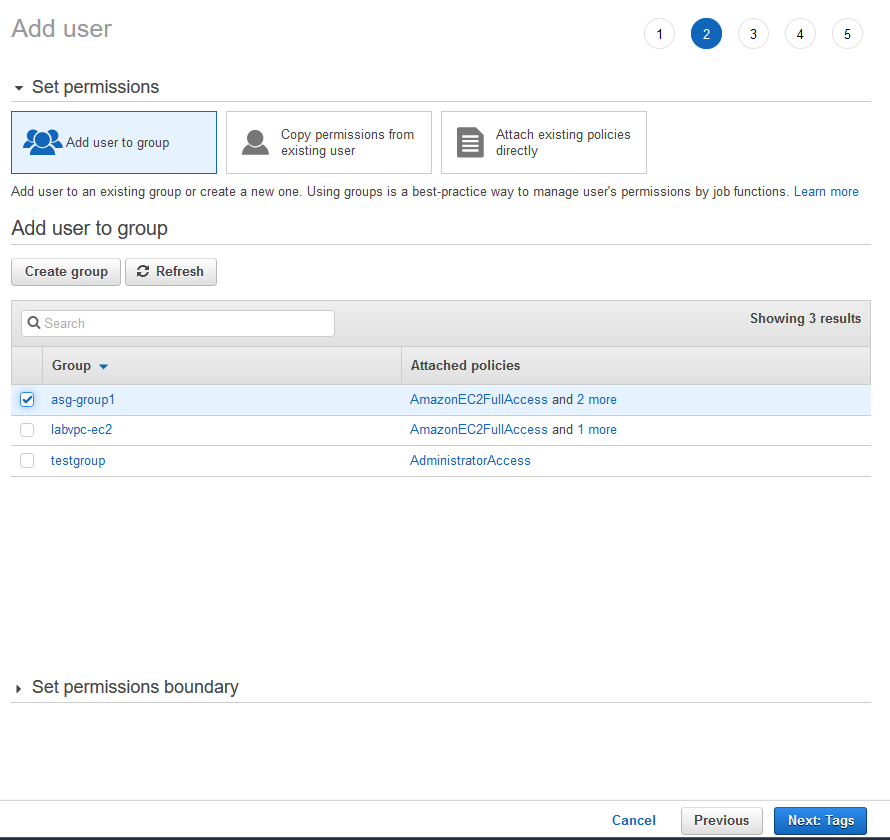
Task: Uncheck the asg-group1 checkbox
Action: click(x=27, y=400)
